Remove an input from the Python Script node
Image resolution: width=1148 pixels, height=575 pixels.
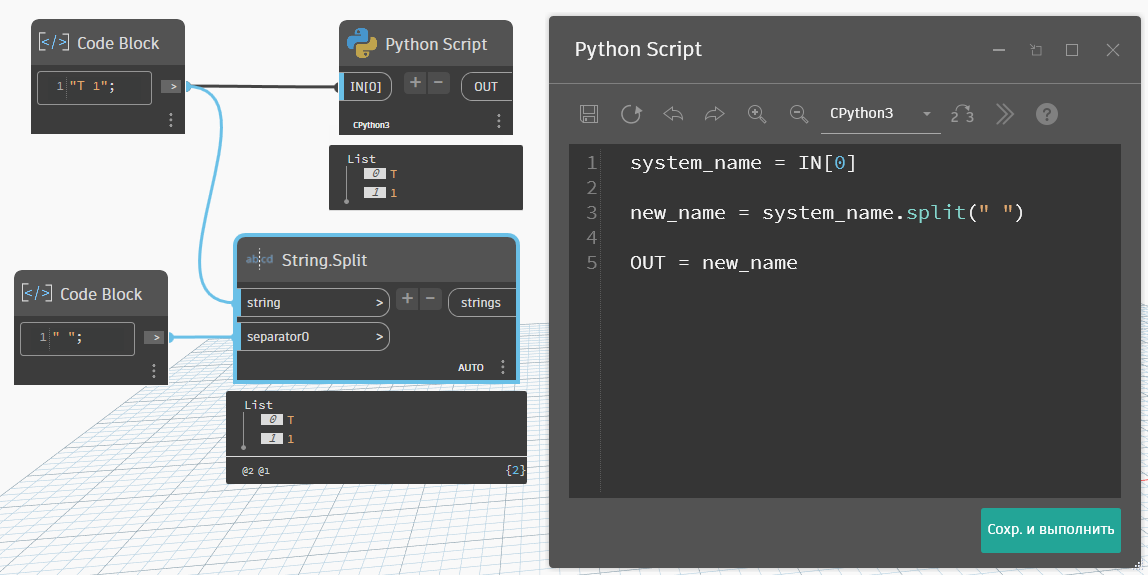[438, 83]
